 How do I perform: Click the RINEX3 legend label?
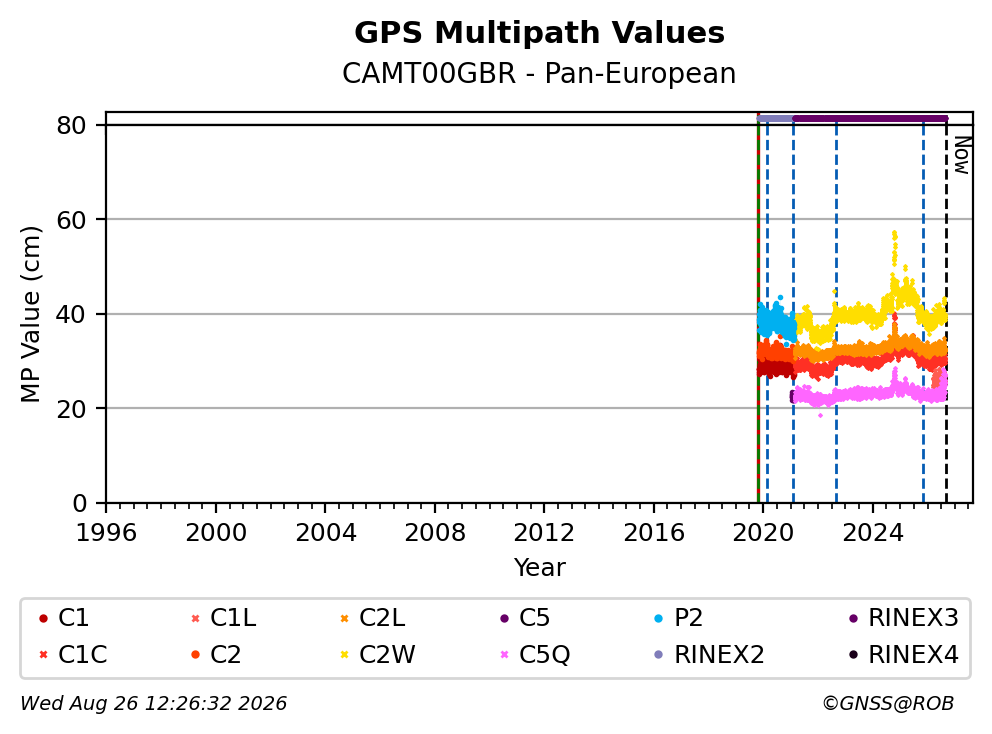point(914,618)
